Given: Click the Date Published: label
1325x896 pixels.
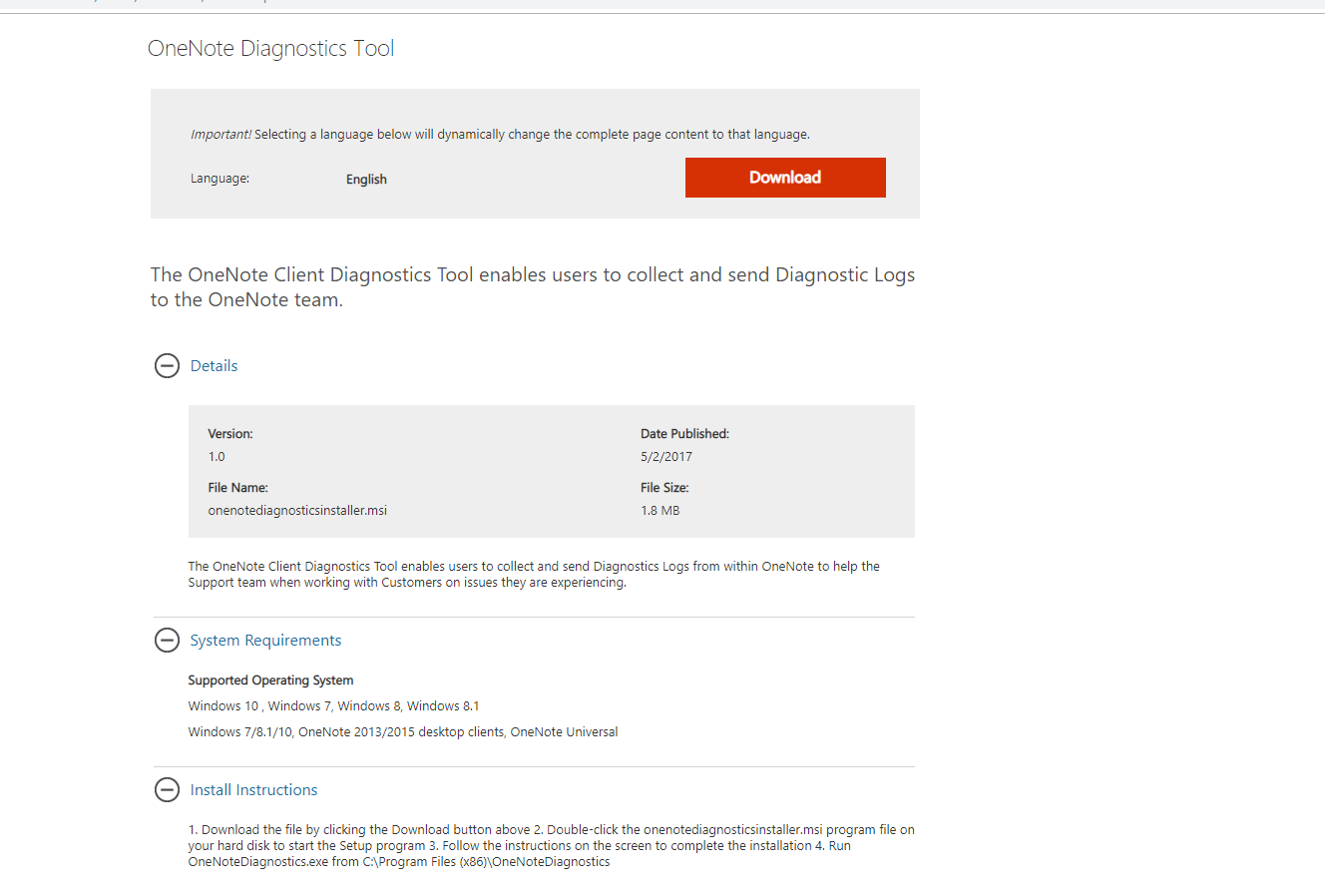Looking at the screenshot, I should [684, 434].
